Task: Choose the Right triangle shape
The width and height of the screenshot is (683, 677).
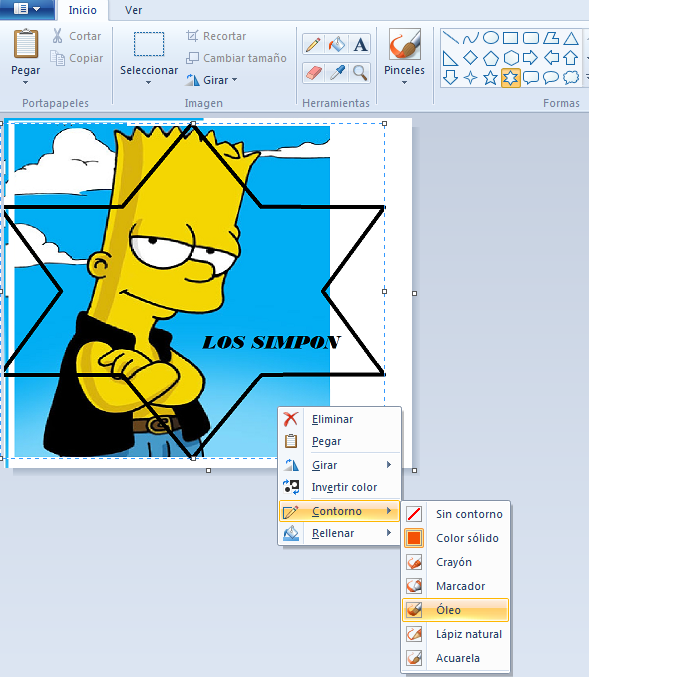Action: point(450,58)
